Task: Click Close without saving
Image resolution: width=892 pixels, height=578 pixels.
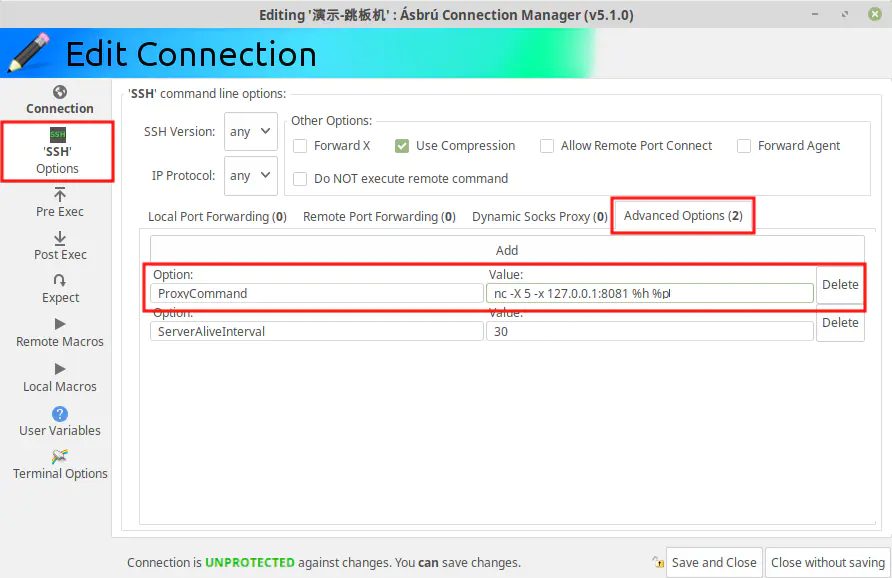Action: [x=828, y=563]
